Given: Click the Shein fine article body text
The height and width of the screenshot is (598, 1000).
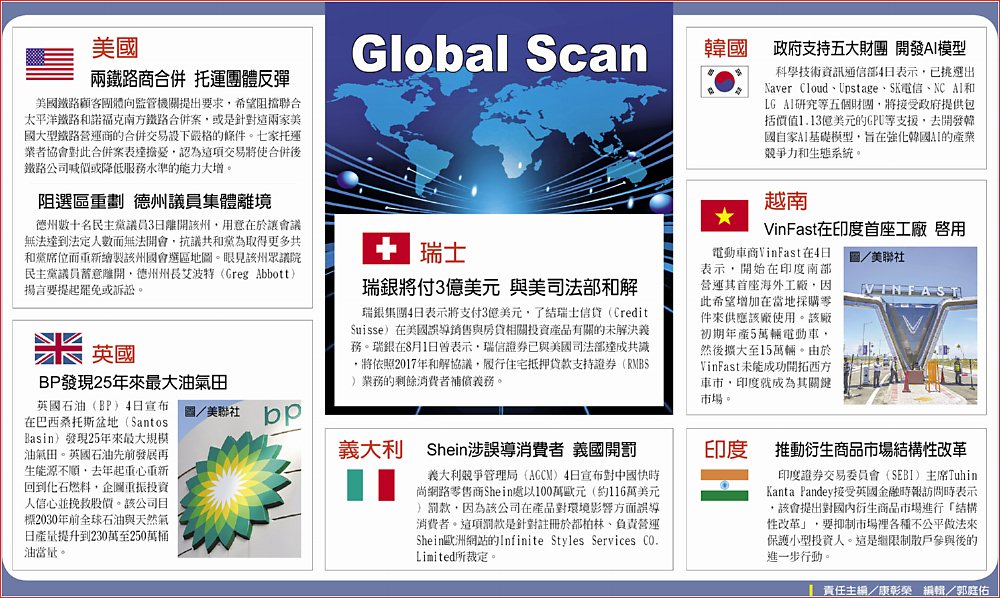Looking at the screenshot, I should (538, 516).
